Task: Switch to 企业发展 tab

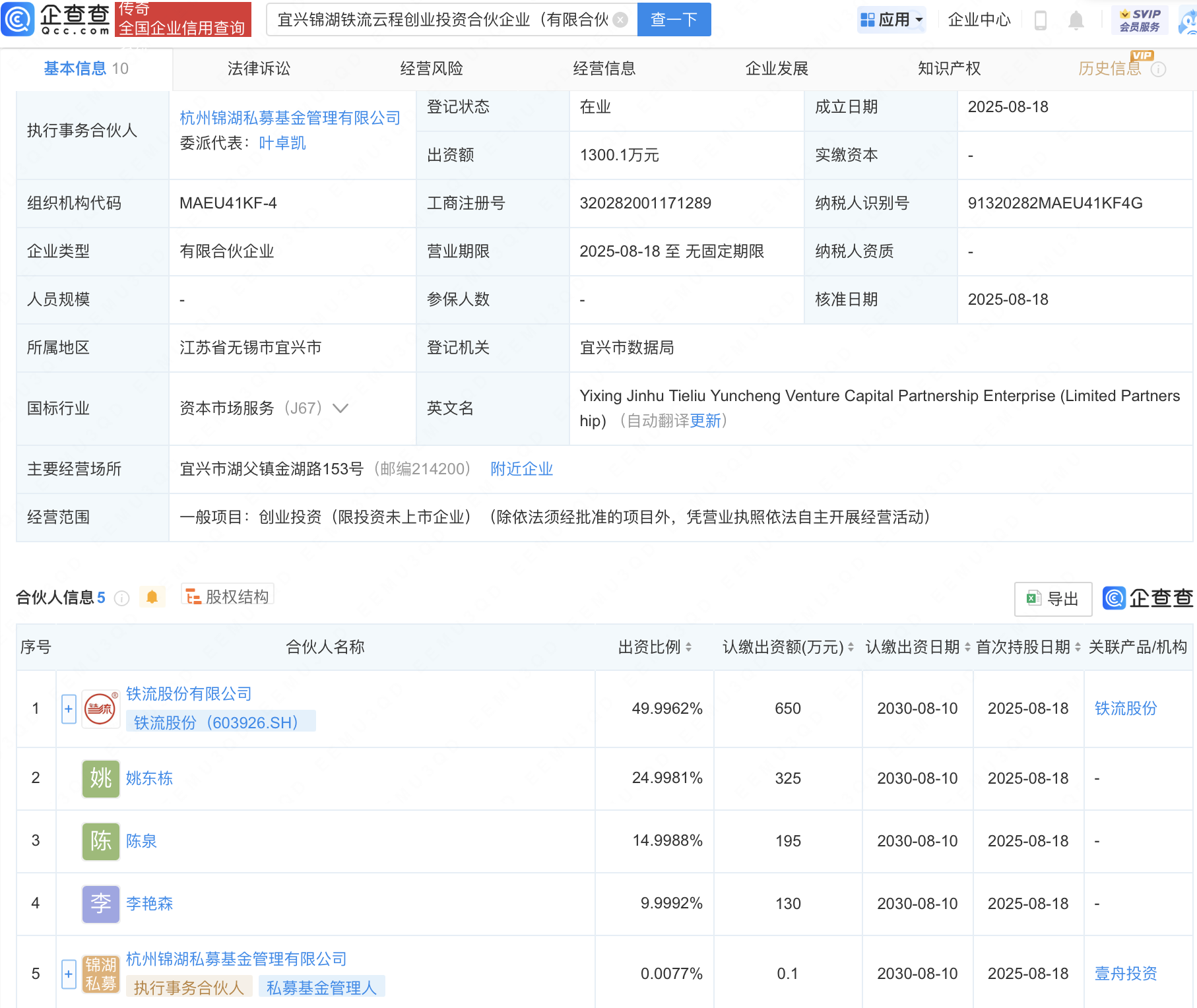Action: 777,69
